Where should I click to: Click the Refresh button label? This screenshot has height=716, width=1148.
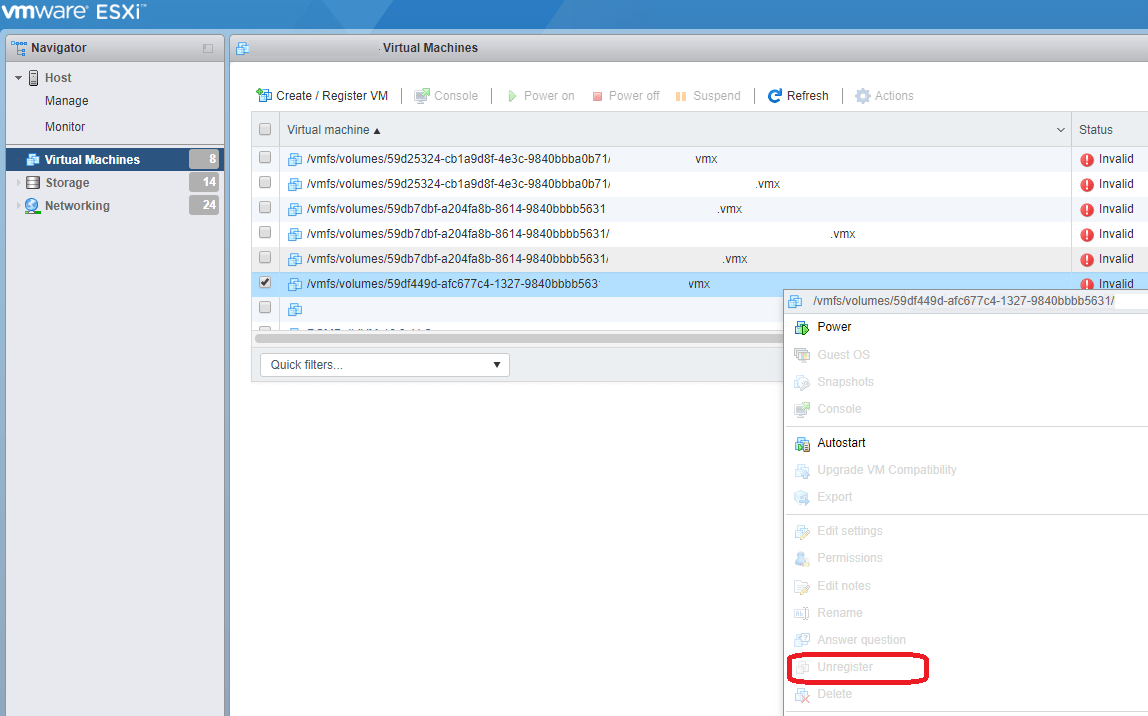coord(808,96)
